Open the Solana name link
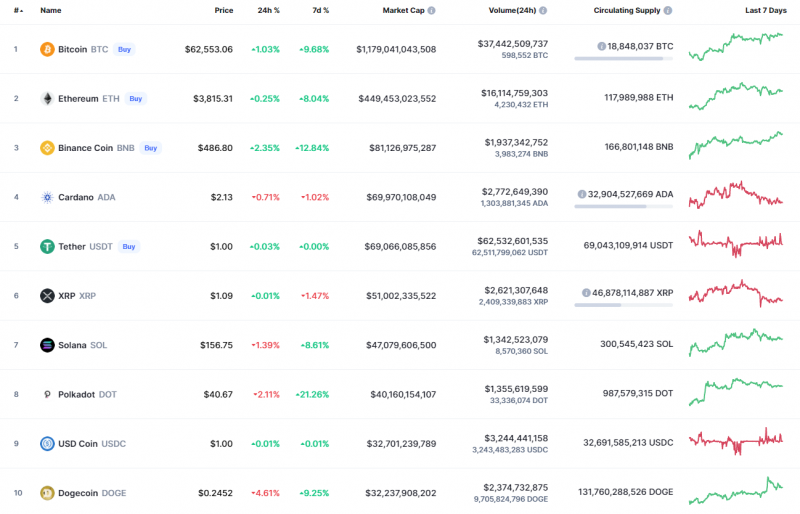 [x=72, y=345]
